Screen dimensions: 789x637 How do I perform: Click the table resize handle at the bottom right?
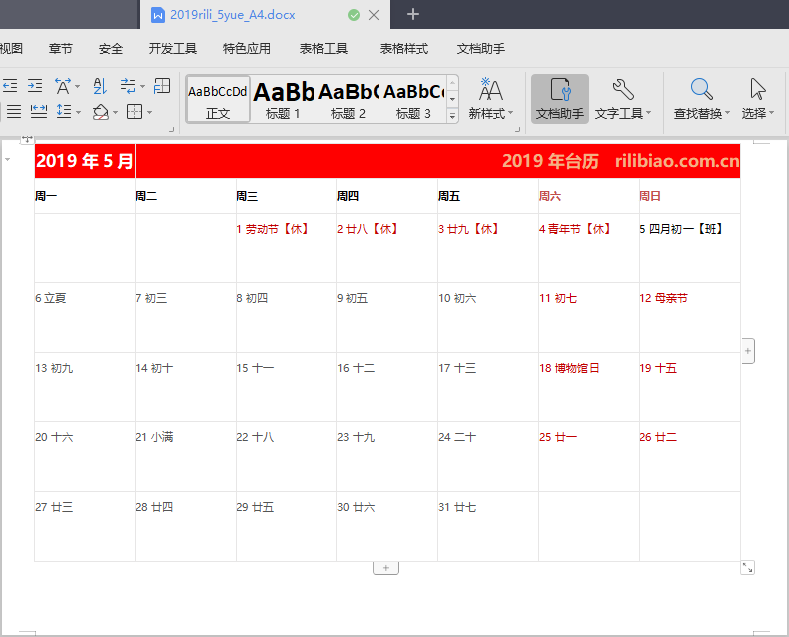point(748,568)
